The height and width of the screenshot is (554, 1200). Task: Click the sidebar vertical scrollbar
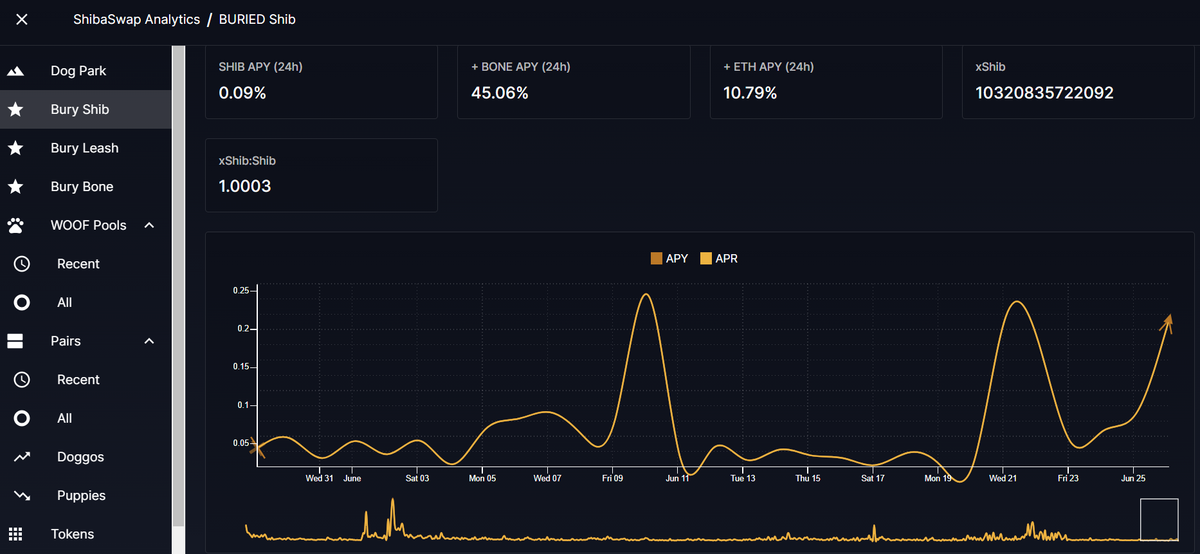coord(179,285)
